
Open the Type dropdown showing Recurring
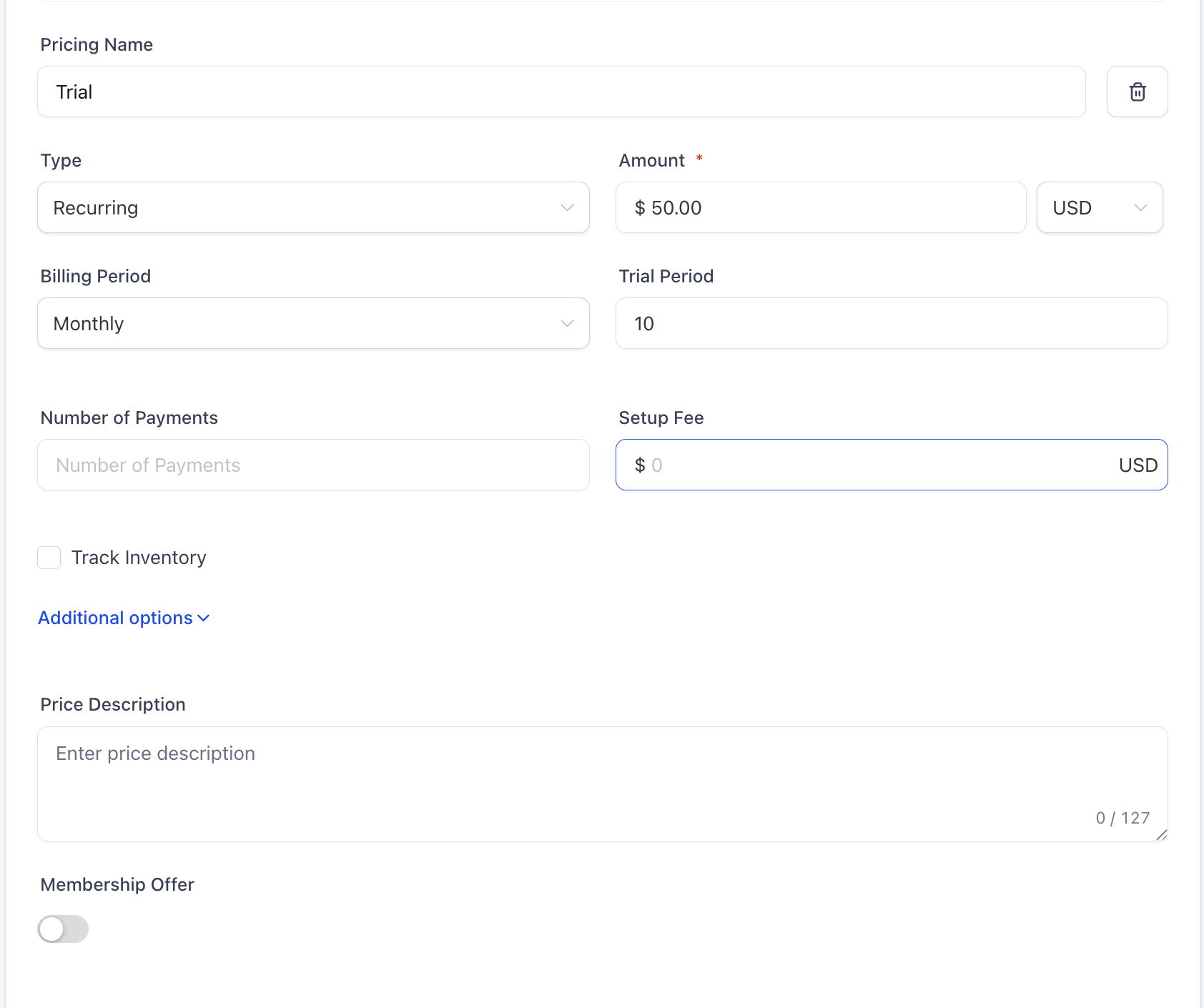coord(313,207)
